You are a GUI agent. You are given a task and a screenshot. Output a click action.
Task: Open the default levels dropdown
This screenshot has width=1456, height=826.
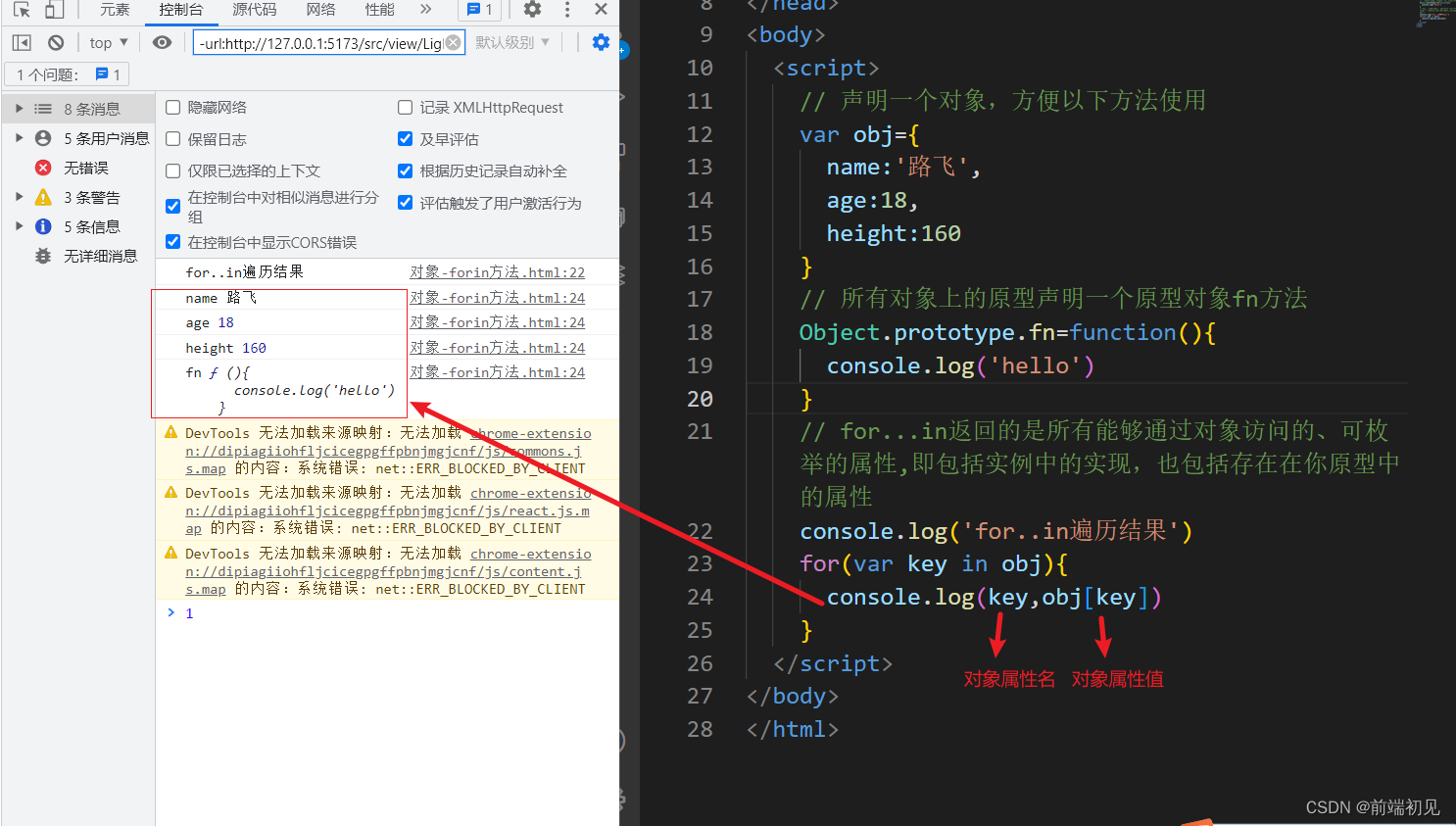512,42
